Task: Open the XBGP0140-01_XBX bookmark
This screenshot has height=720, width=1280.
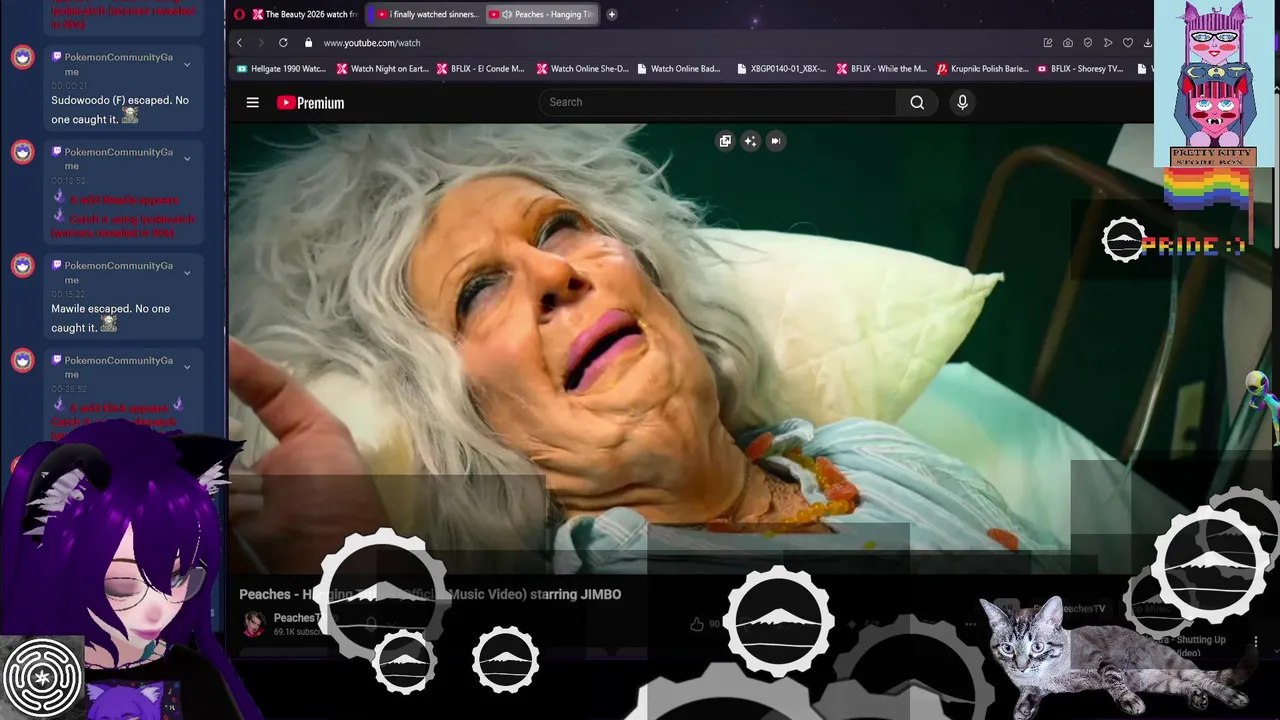Action: tap(781, 69)
